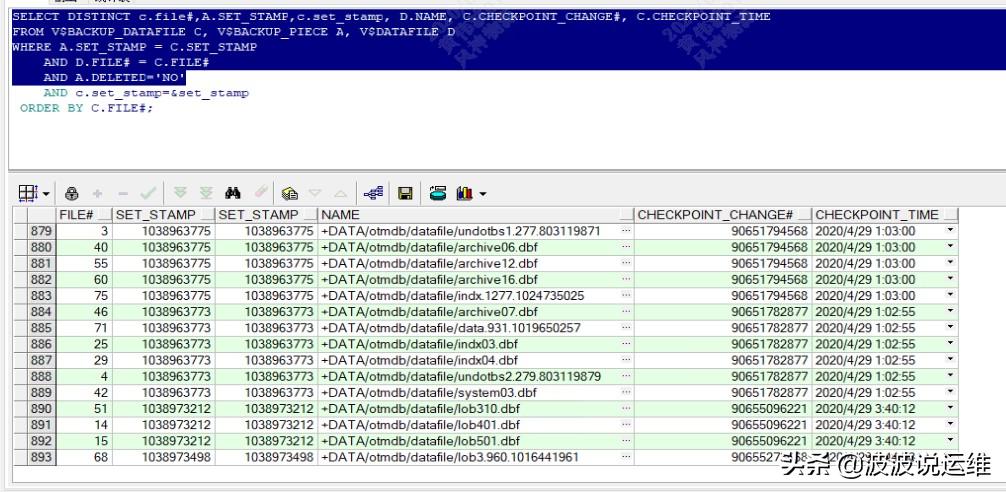The width and height of the screenshot is (1006, 492).
Task: Select row 885 by its row number
Action: click(x=41, y=328)
